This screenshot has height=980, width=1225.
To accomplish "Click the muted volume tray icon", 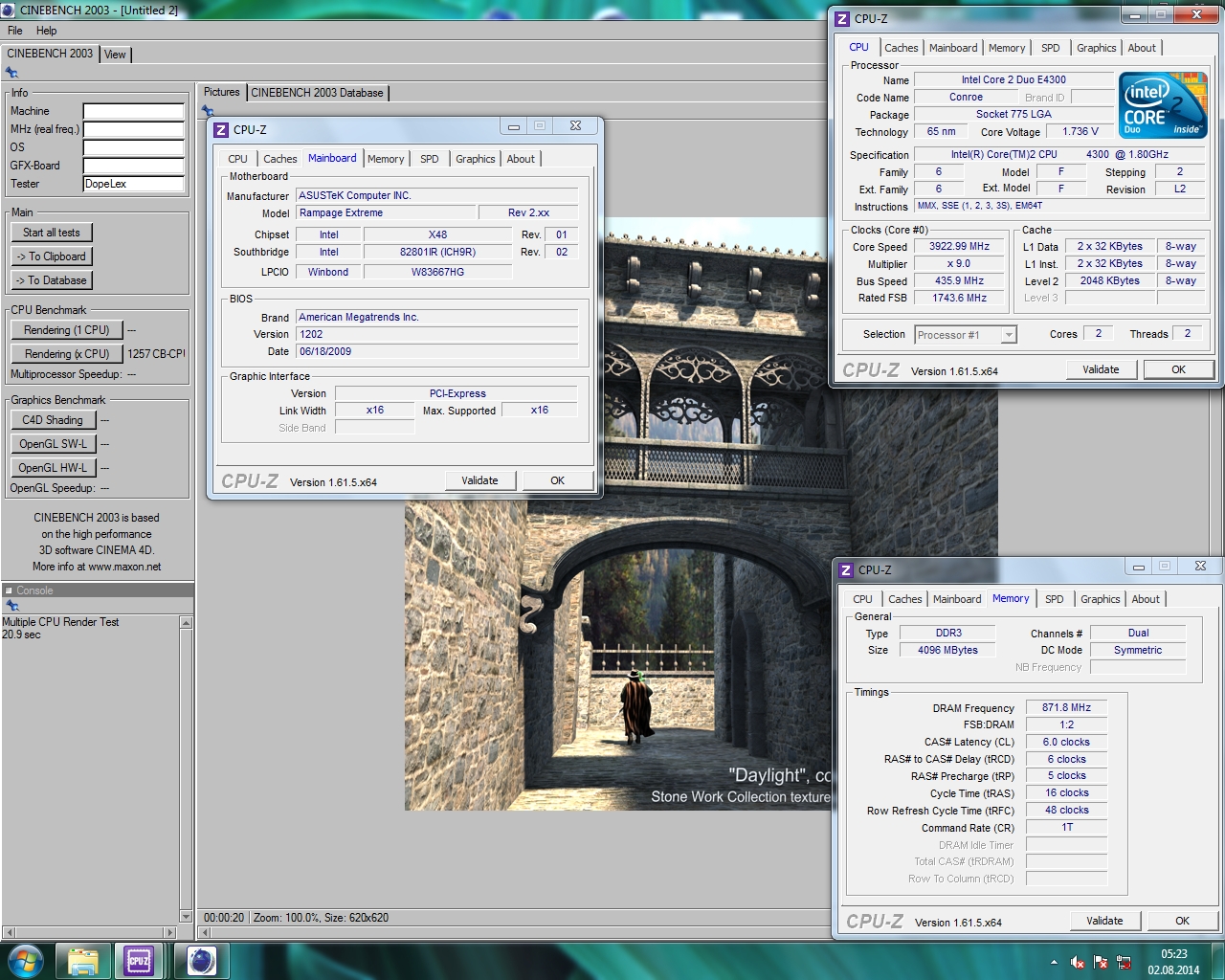I will 1078,963.
